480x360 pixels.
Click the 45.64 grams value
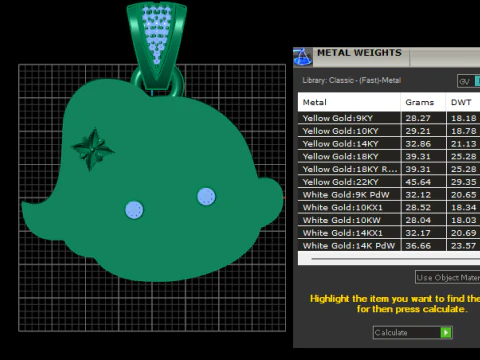pyautogui.click(x=418, y=182)
